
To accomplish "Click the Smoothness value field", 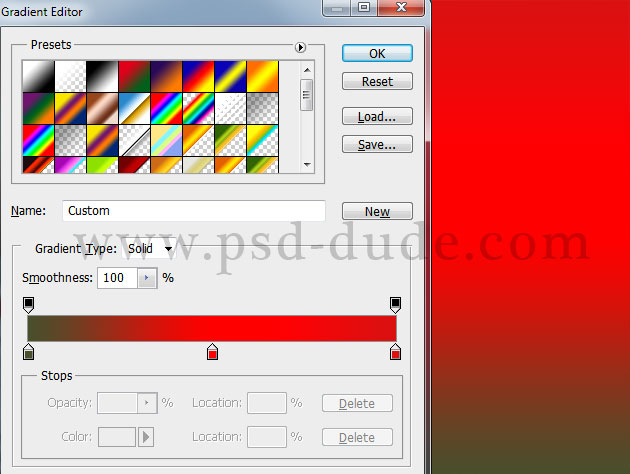I will click(x=117, y=278).
